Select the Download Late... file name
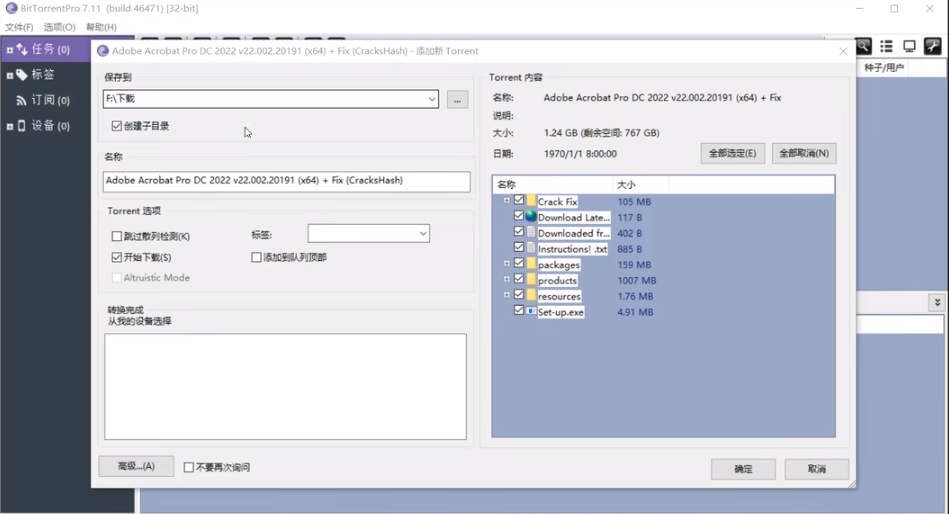The height and width of the screenshot is (514, 949). (x=574, y=217)
